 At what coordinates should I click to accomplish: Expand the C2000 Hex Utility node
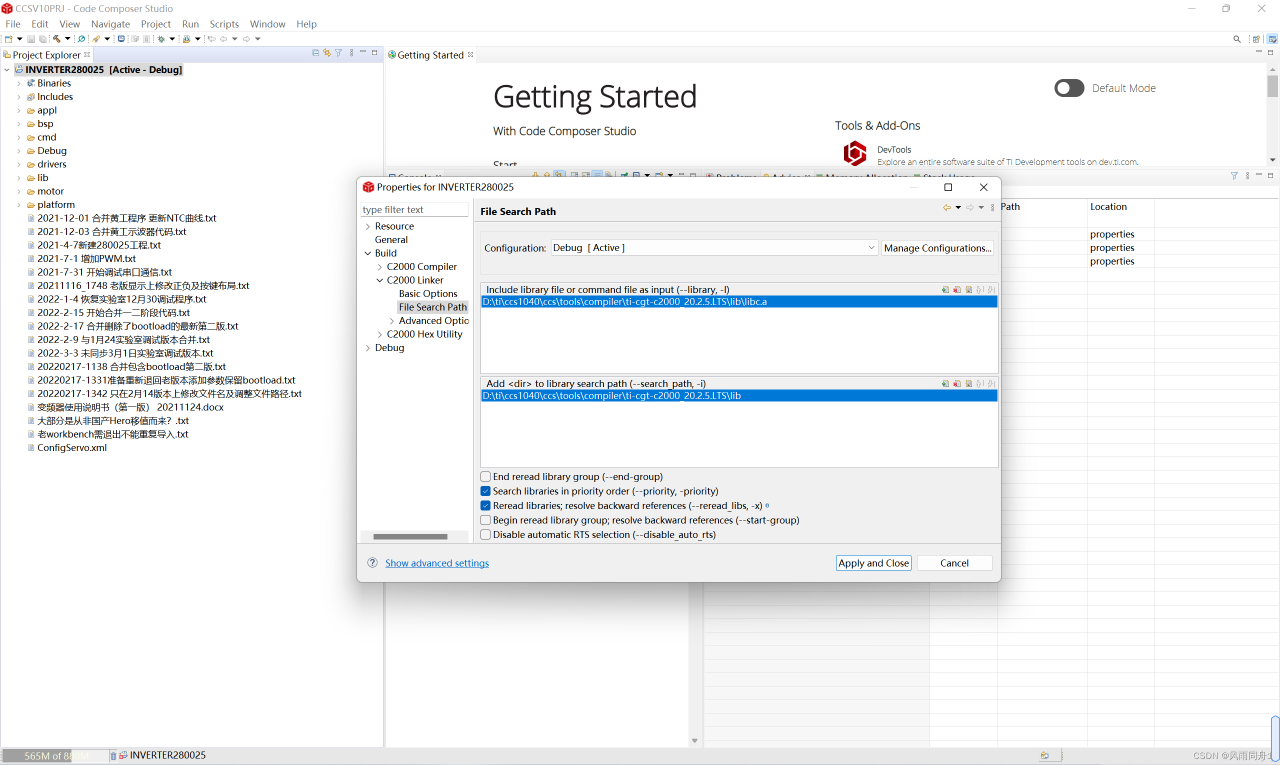[380, 334]
